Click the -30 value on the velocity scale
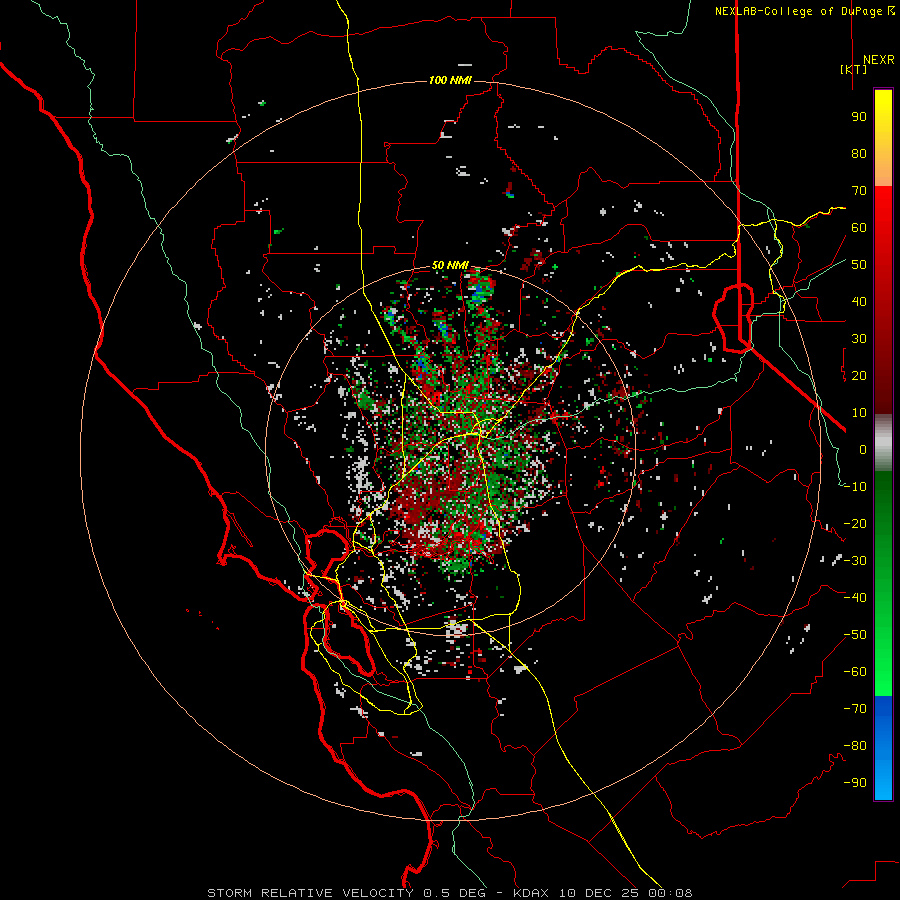900x900 pixels. [855, 561]
